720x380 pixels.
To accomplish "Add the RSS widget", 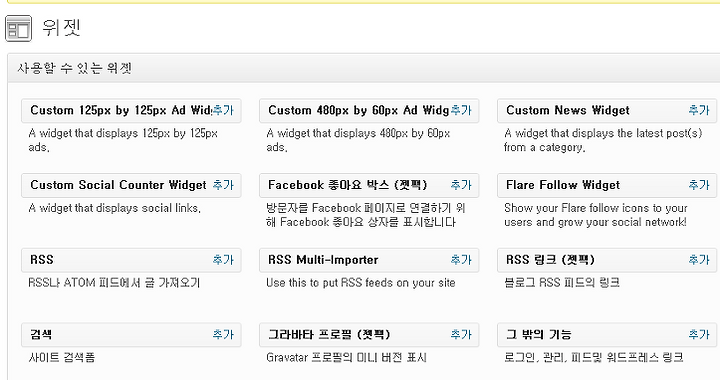I will (223, 260).
